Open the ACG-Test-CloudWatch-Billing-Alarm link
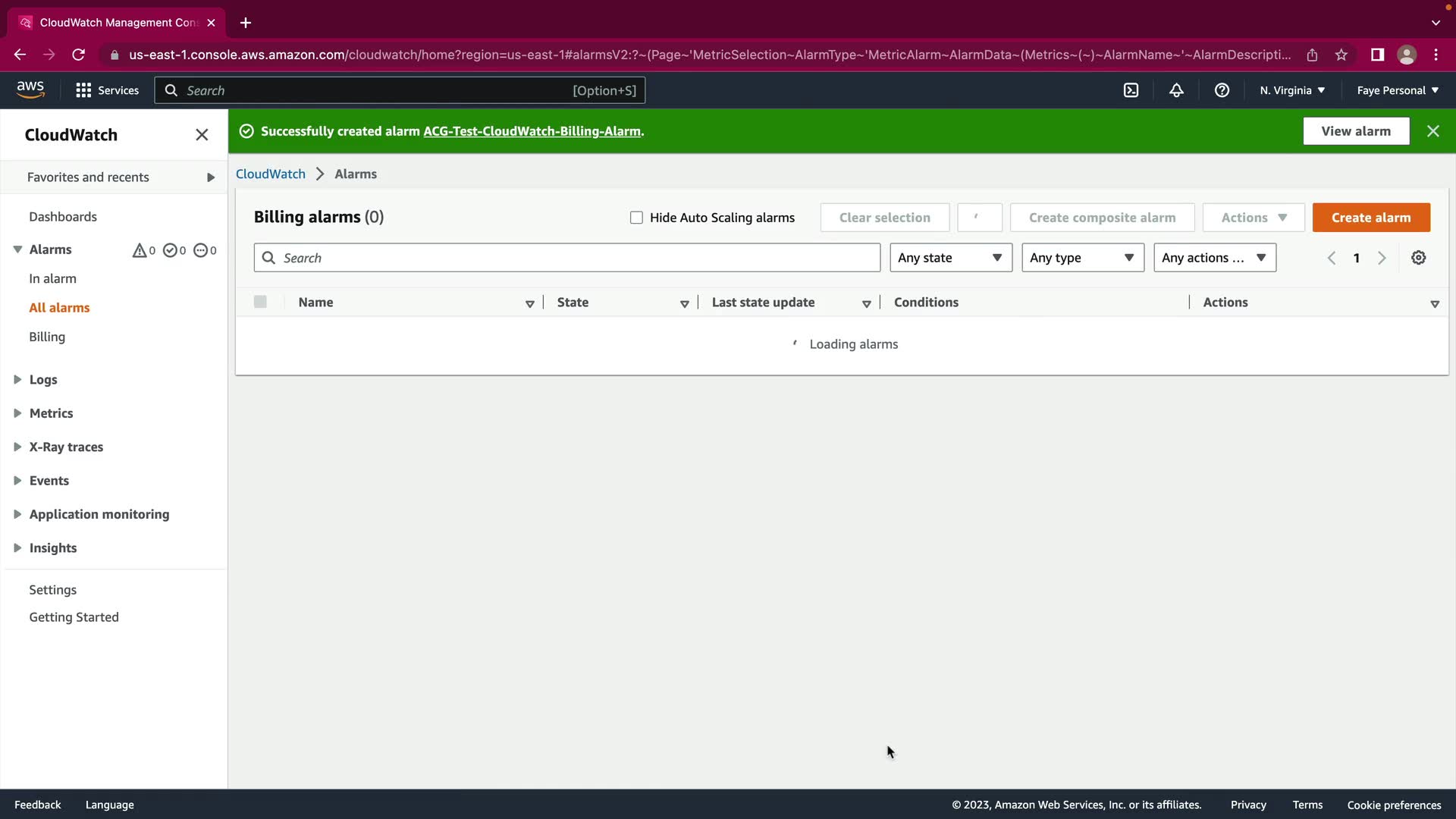Screen dimensions: 1456x819 click(x=532, y=131)
